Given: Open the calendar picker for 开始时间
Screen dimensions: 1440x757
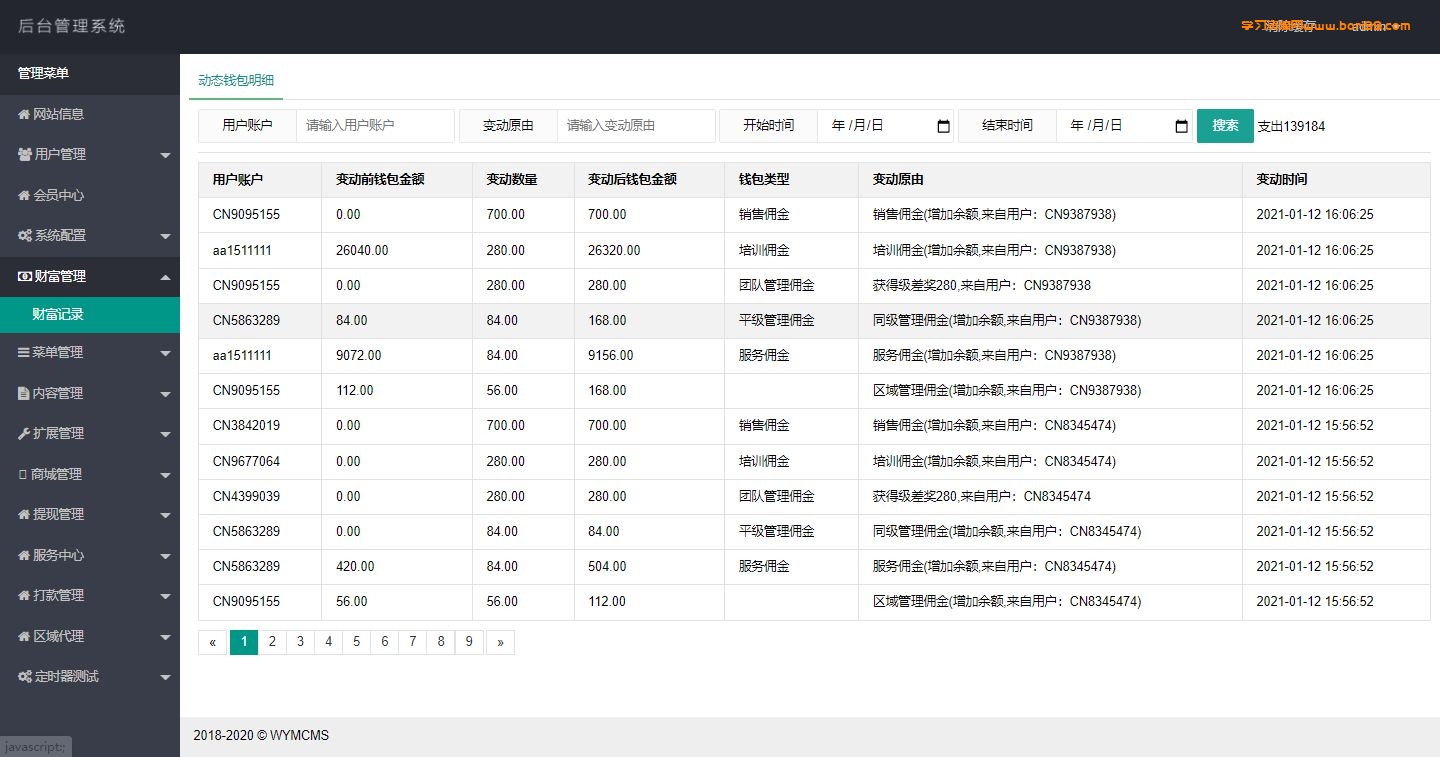Looking at the screenshot, I should [x=943, y=126].
